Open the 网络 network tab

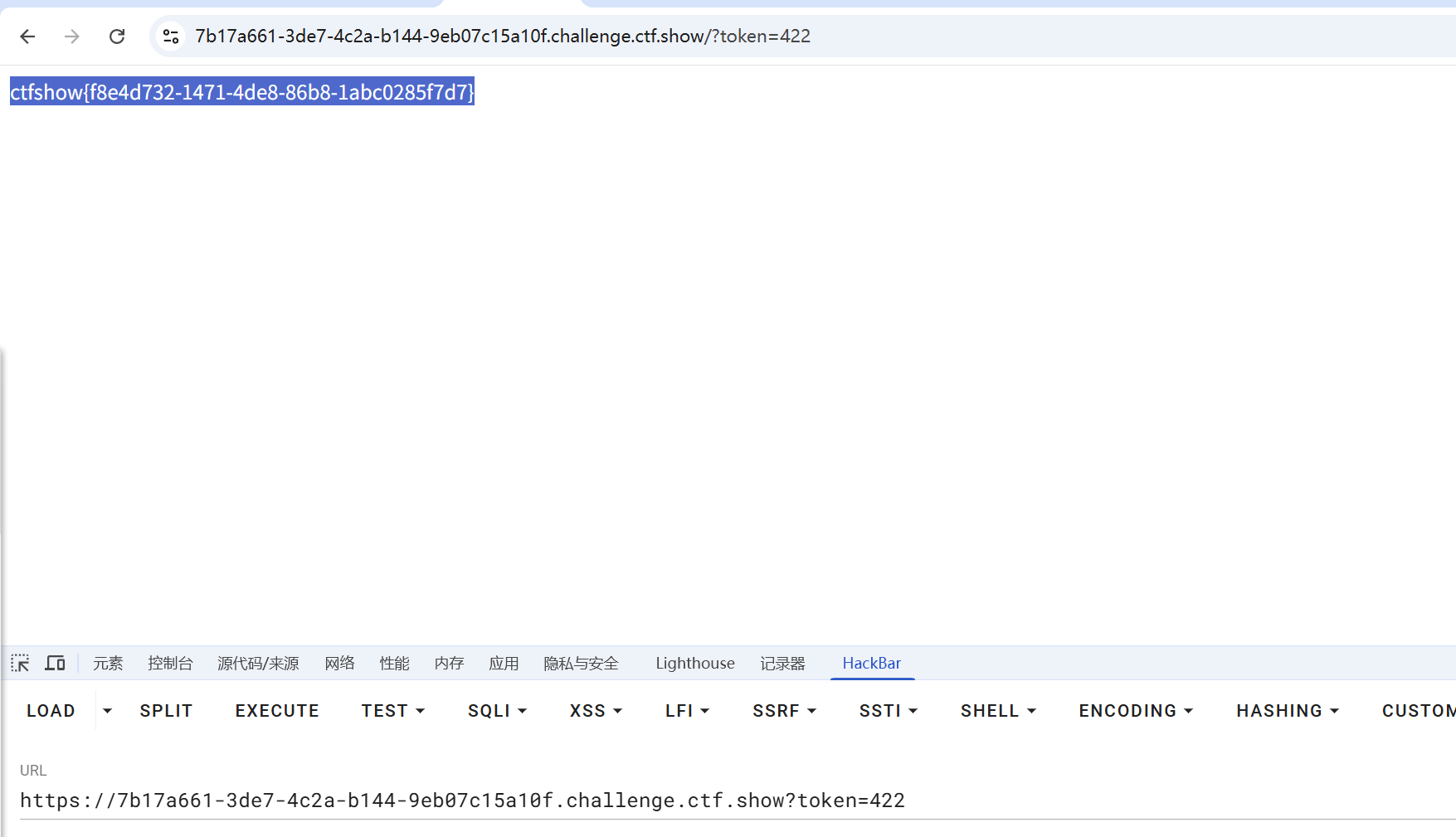(339, 663)
